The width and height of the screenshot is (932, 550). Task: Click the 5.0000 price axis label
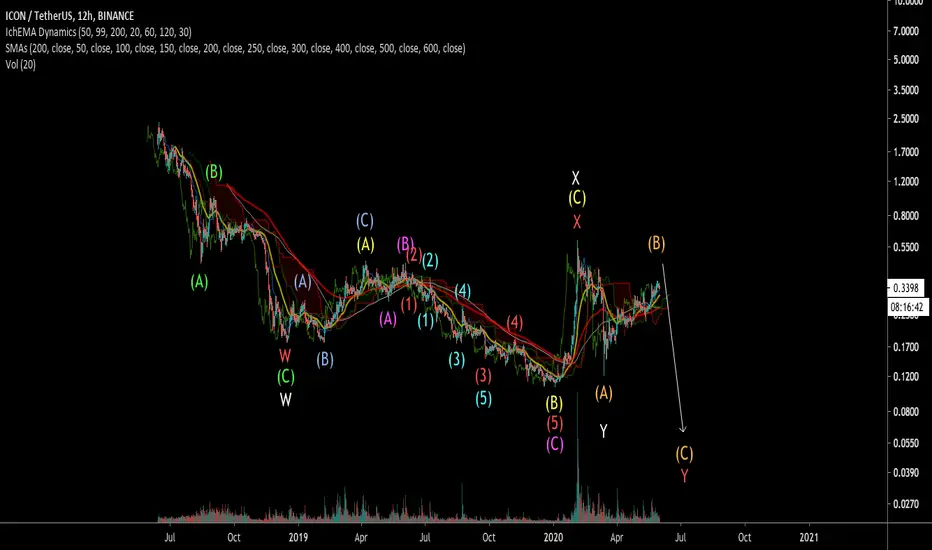point(906,60)
